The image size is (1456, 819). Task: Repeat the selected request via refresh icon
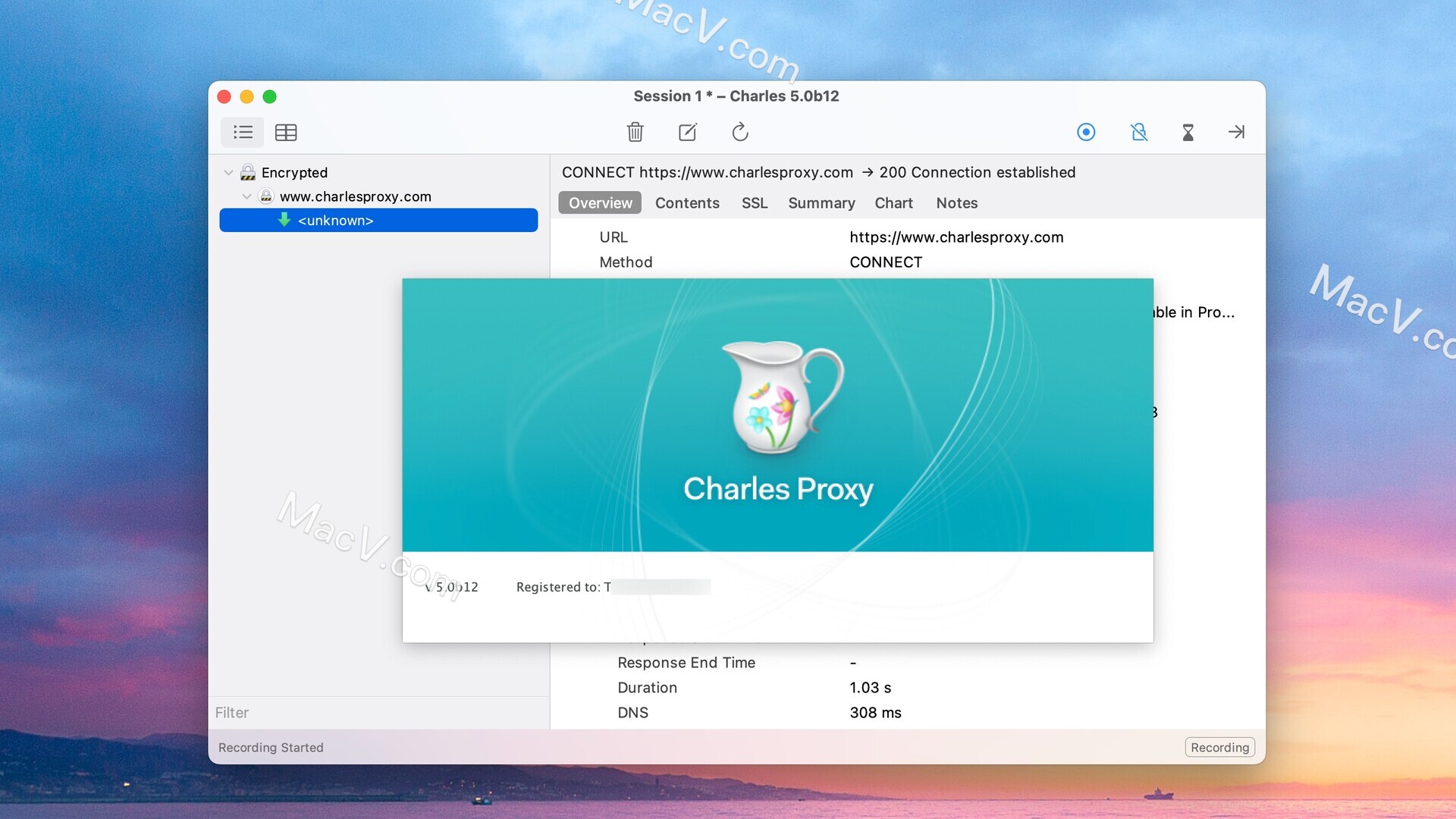740,132
